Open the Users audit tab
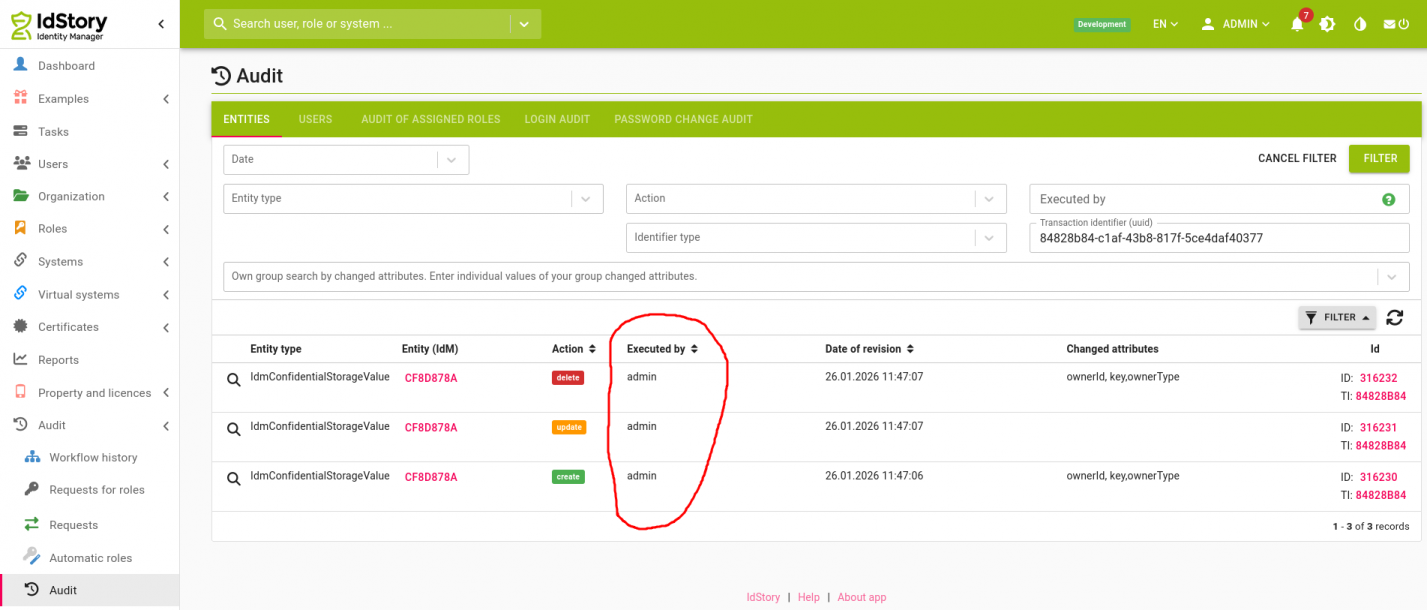Image resolution: width=1427 pixels, height=610 pixels. point(315,119)
